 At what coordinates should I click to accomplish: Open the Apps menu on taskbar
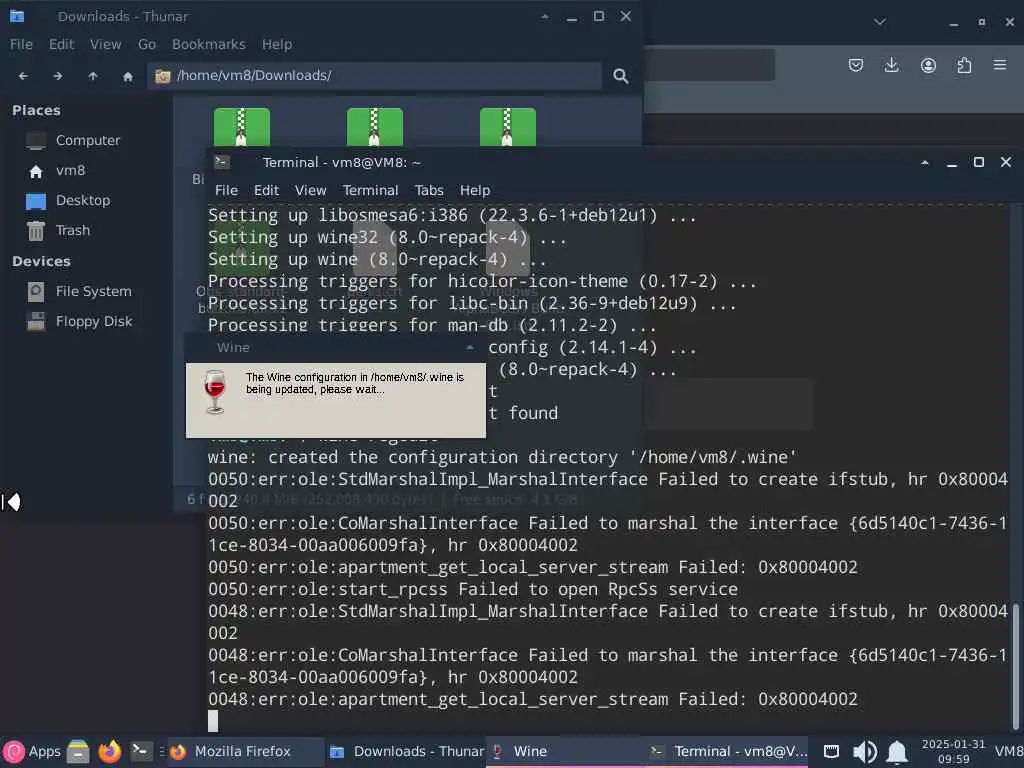coord(32,752)
